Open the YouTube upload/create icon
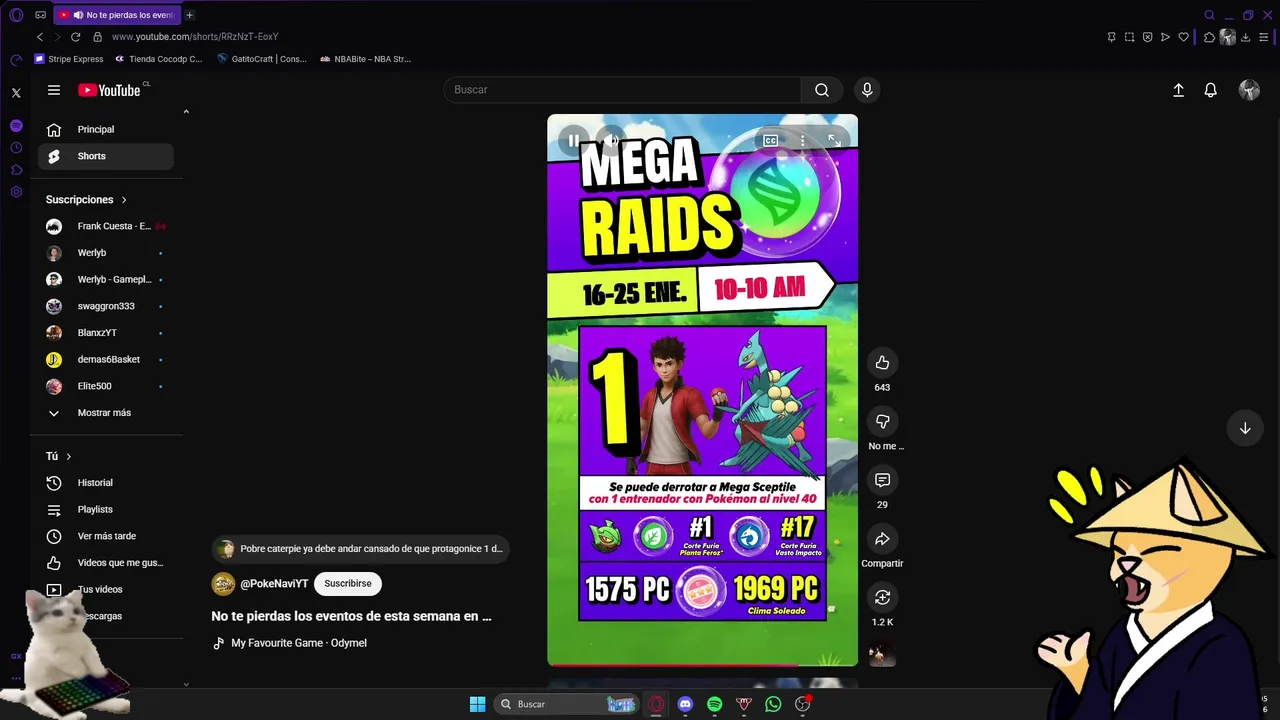Image resolution: width=1280 pixels, height=720 pixels. (1178, 90)
